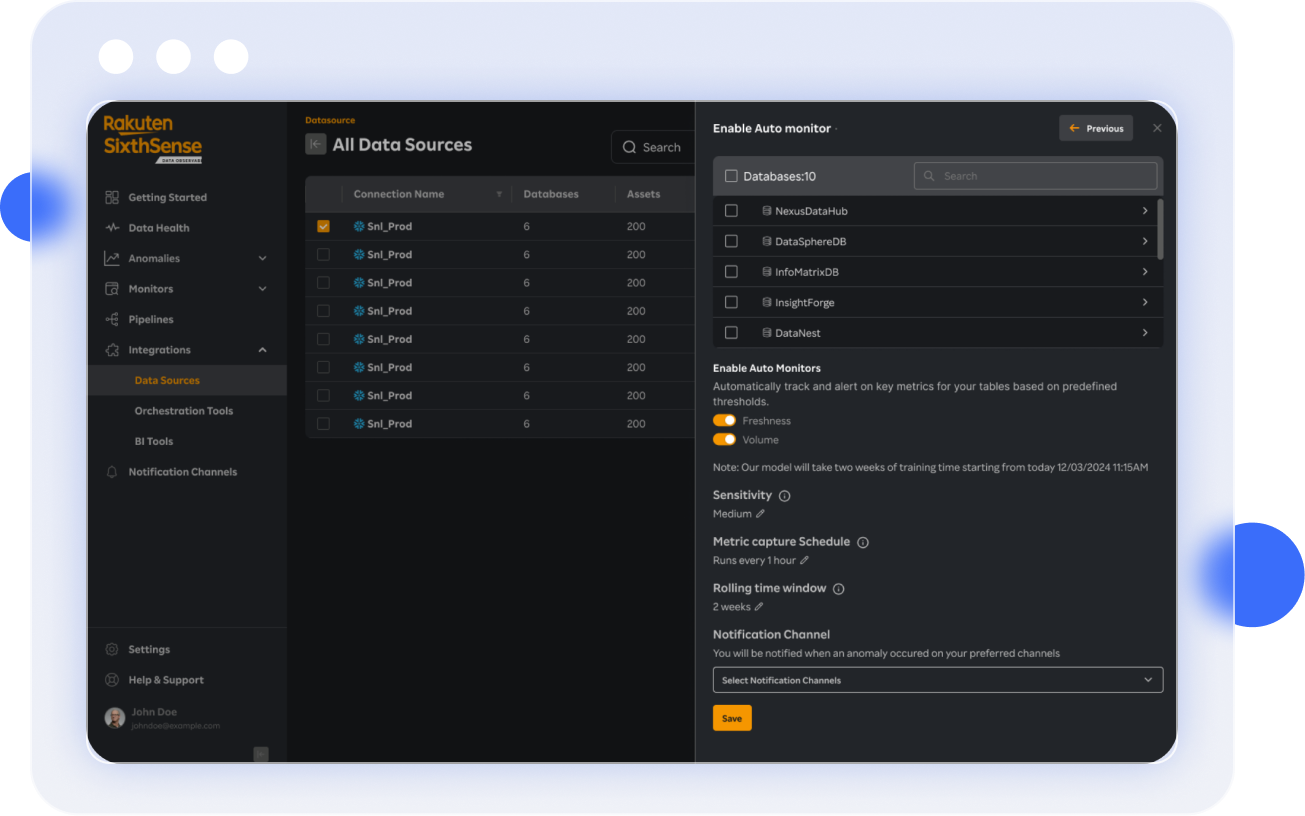Image resolution: width=1305 pixels, height=816 pixels.
Task: Check the NexusDataHub checkbox
Action: tap(731, 211)
